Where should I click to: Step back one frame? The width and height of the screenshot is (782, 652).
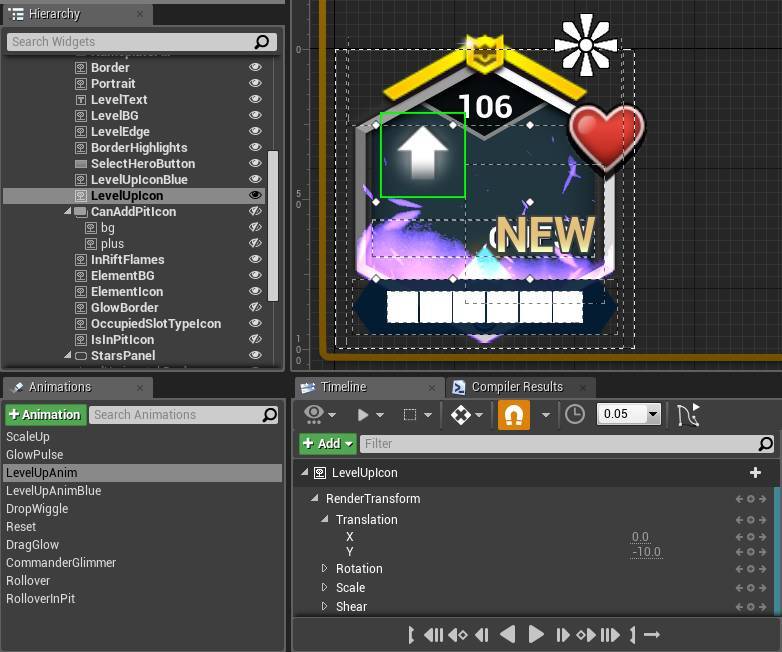482,635
